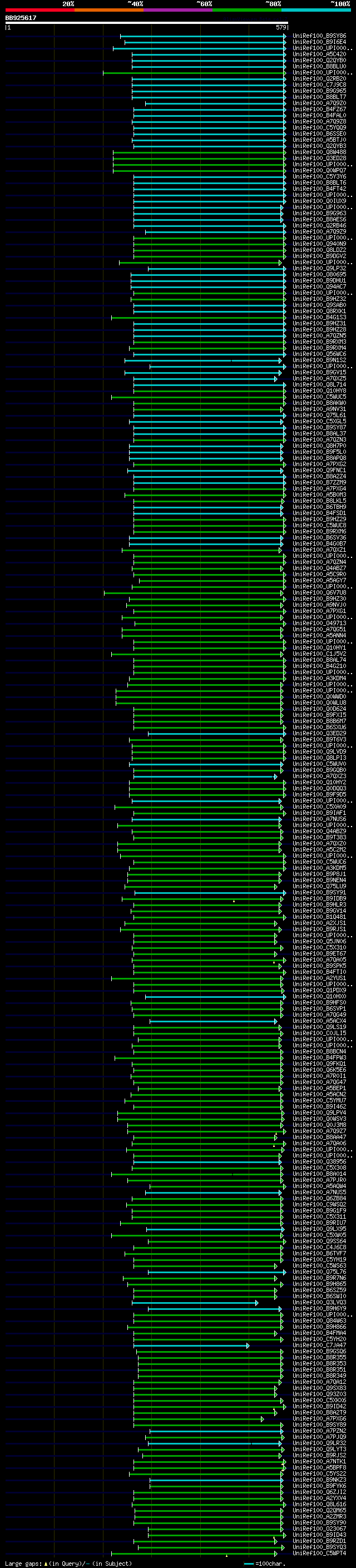The width and height of the screenshot is (356, 1568).
Task: Click the orange ~40% identity legend segment
Action: tap(109, 10)
